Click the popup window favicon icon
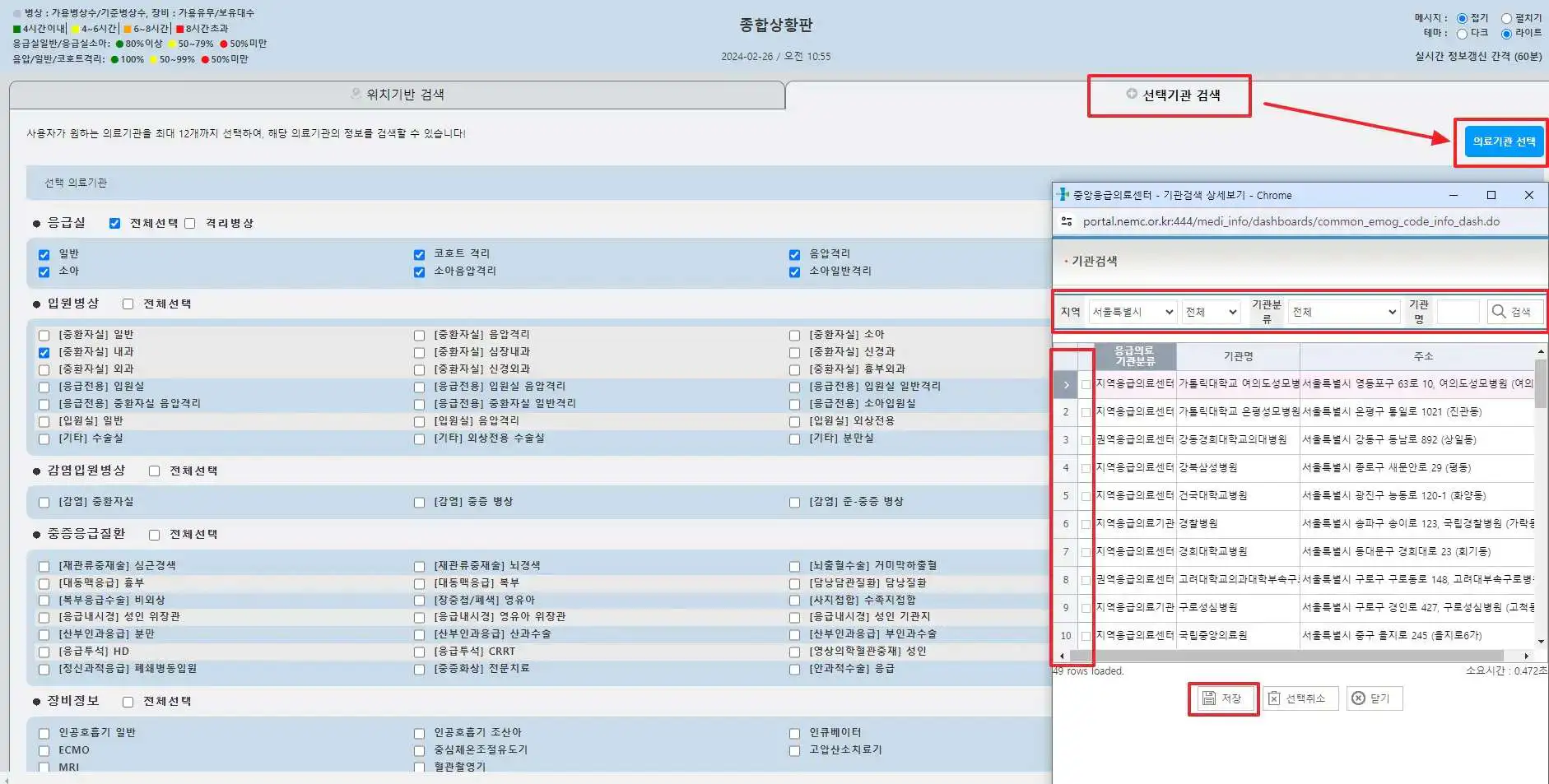Screen dimensions: 1549x784 [1063, 195]
